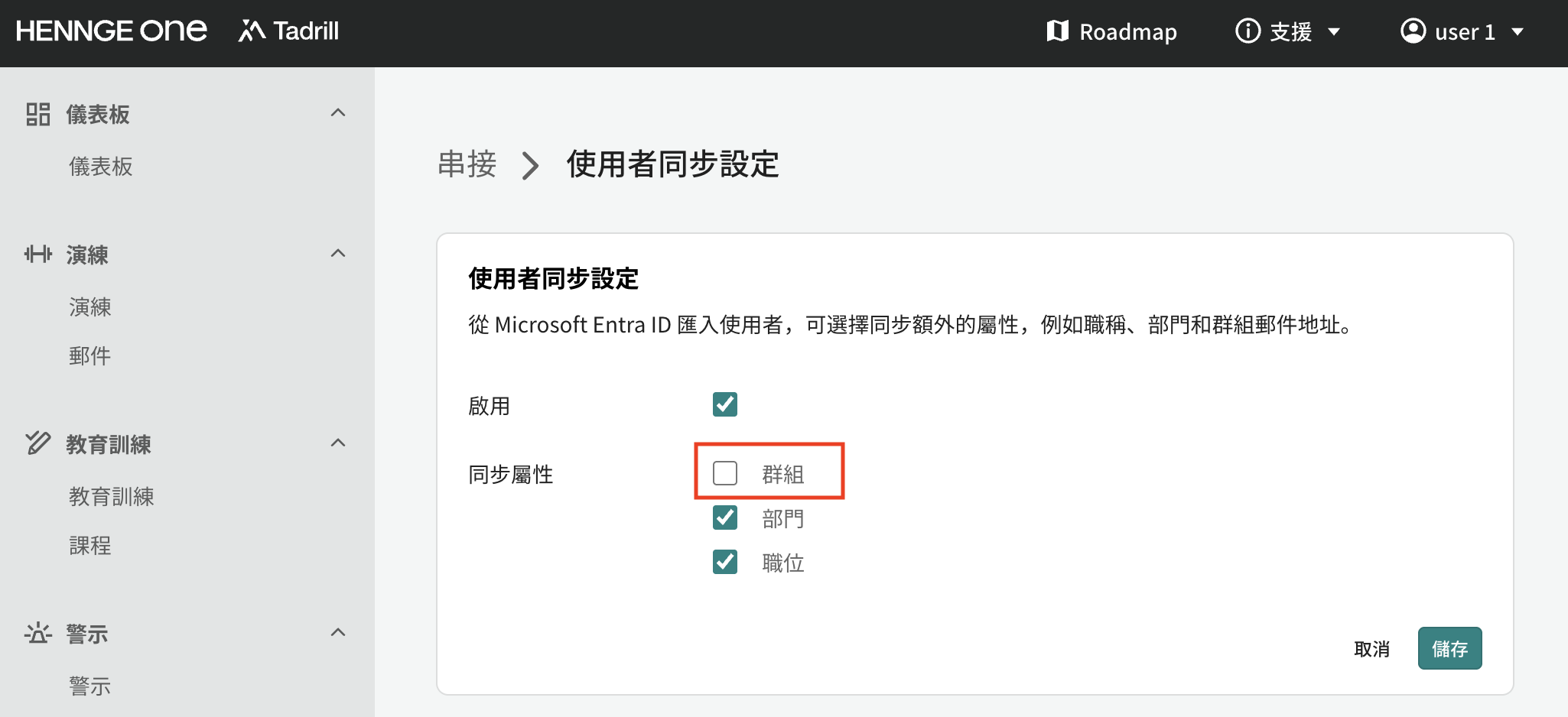Image resolution: width=1568 pixels, height=717 pixels.
Task: Click the 支援 info circle icon
Action: [1248, 31]
